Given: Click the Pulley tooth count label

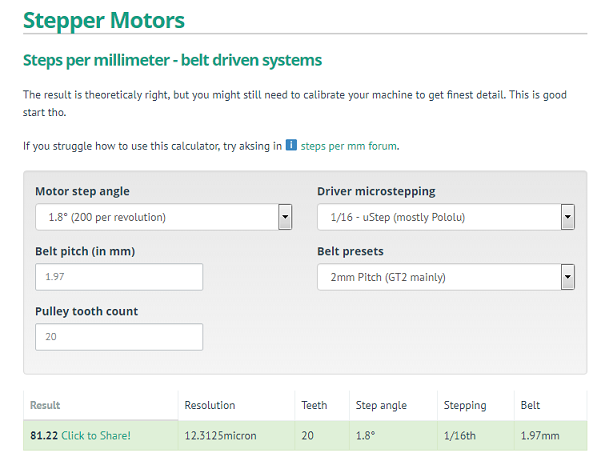Looking at the screenshot, I should (87, 311).
